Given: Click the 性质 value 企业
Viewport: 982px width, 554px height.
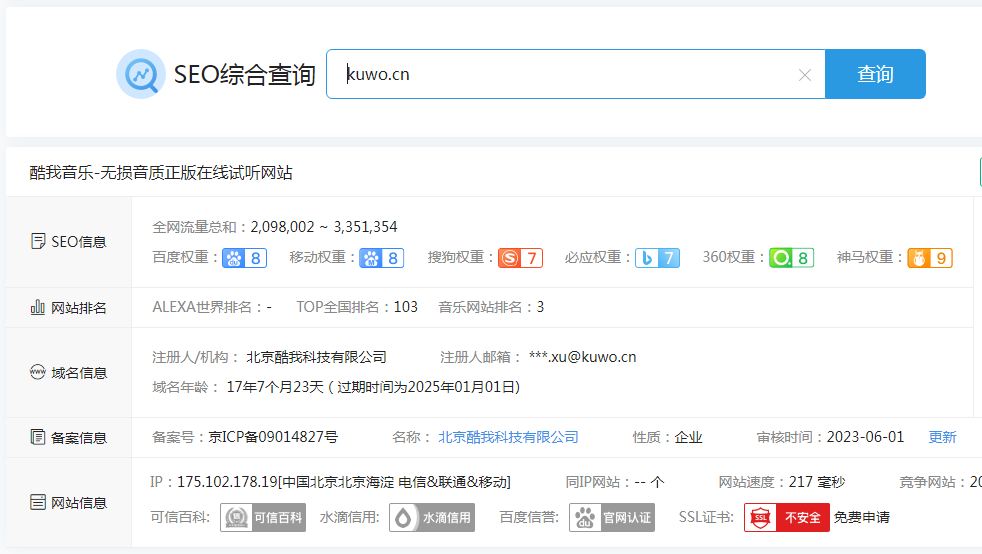Looking at the screenshot, I should [688, 437].
